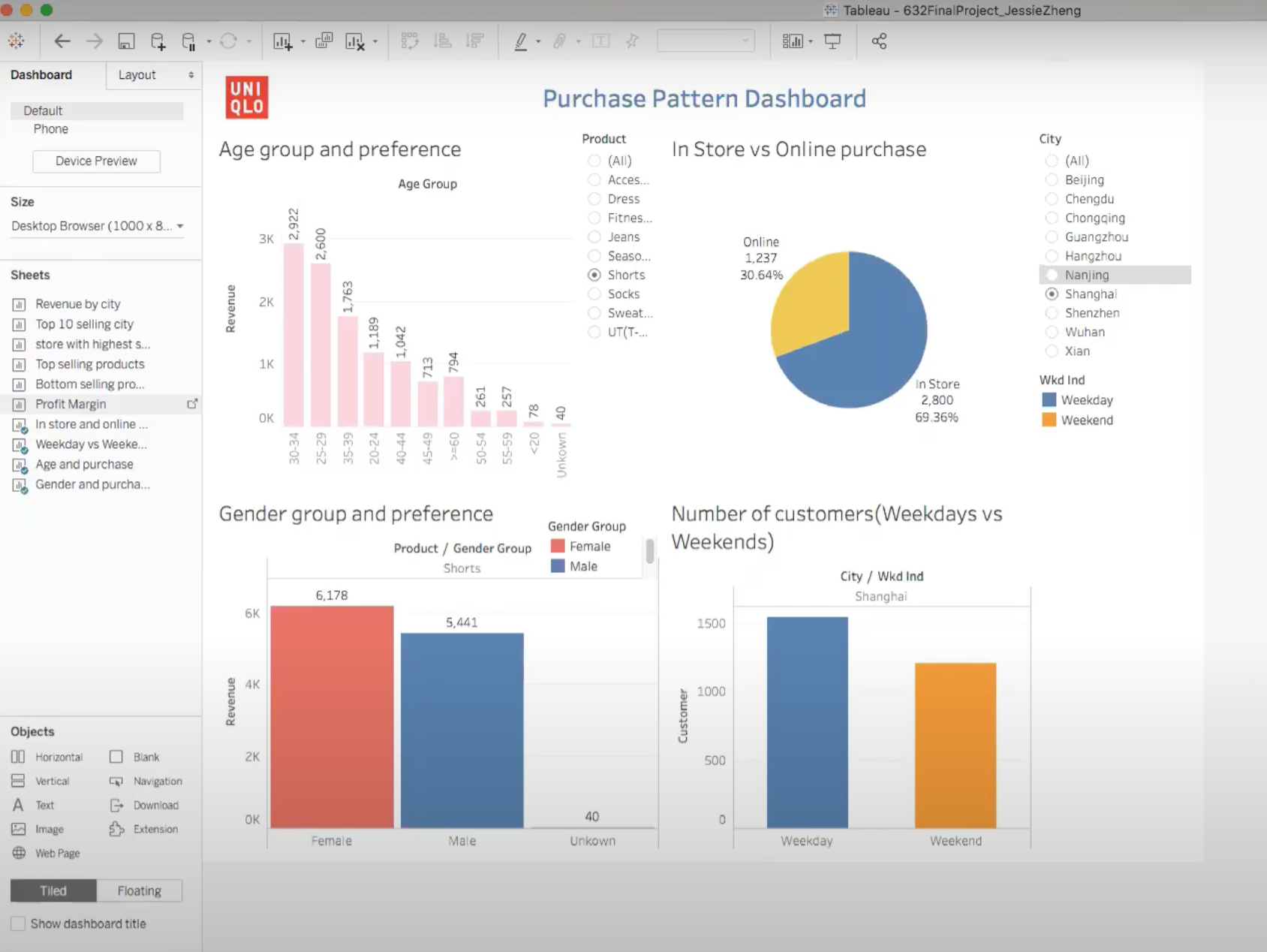The height and width of the screenshot is (952, 1267).
Task: Click the Duplicate sheet icon
Action: pos(324,41)
